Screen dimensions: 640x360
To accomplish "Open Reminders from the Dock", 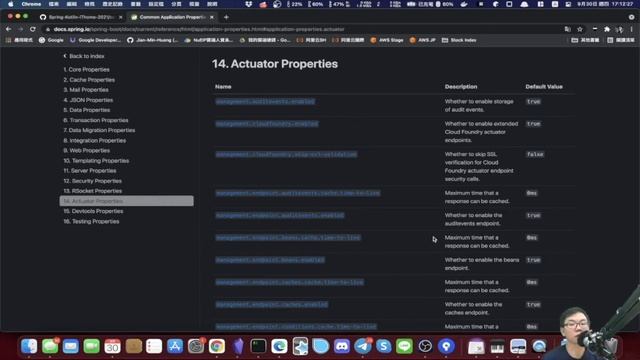I will [154, 346].
